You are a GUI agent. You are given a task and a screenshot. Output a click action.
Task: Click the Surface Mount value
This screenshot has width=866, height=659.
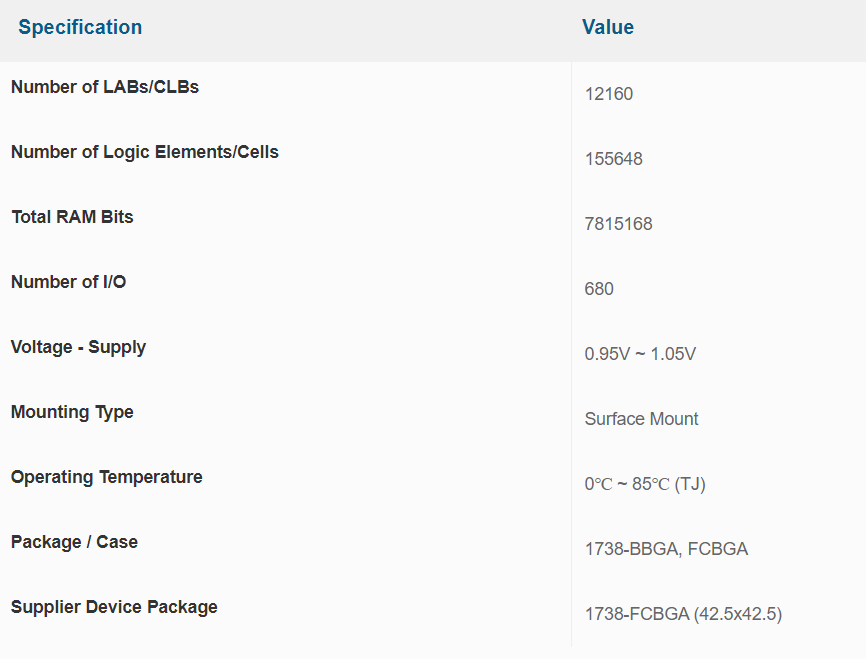click(x=642, y=419)
